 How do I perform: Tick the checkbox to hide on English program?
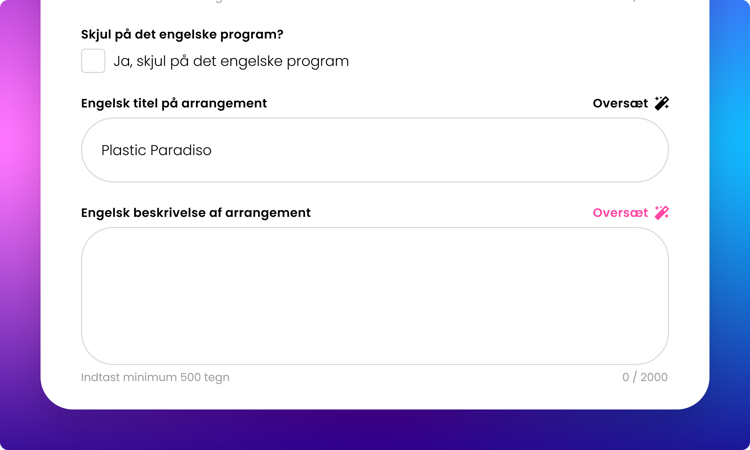click(x=93, y=61)
